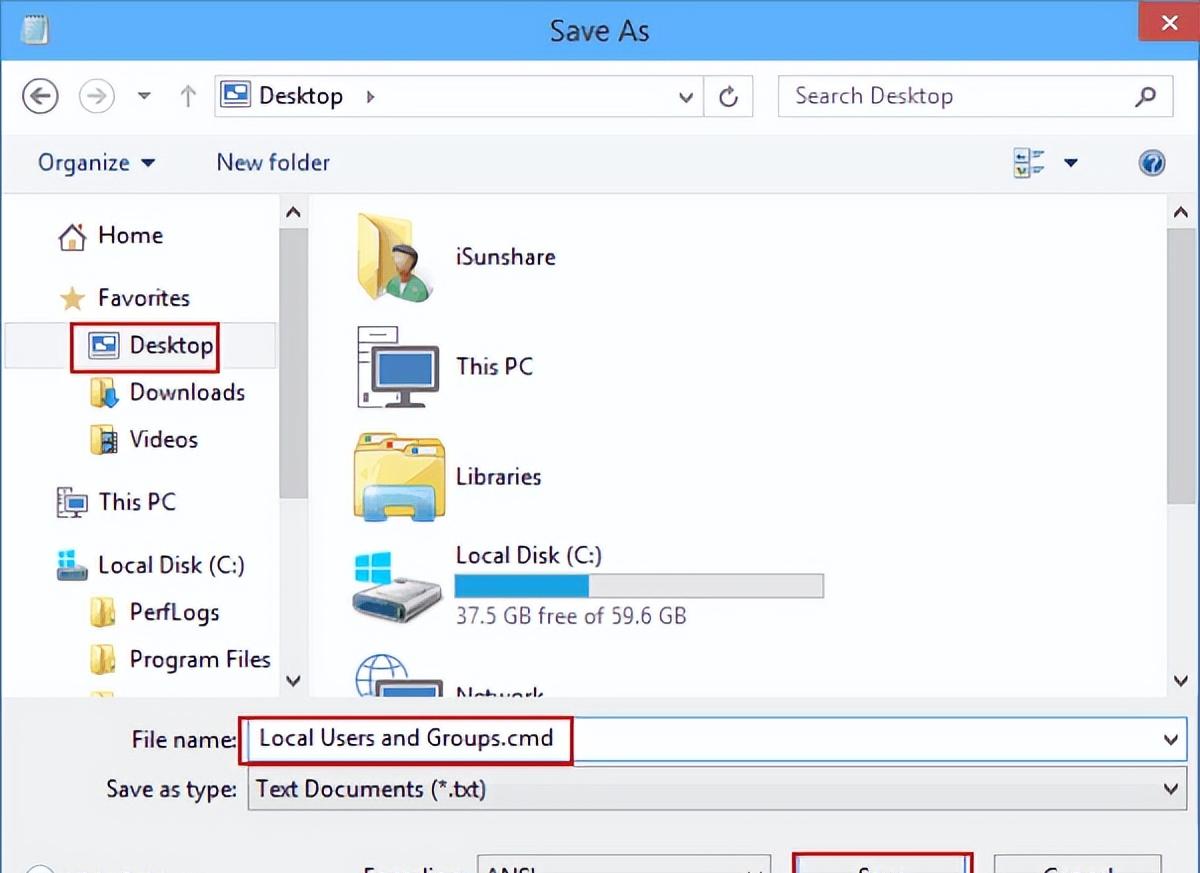This screenshot has height=873, width=1200.
Task: Click the Back navigation arrow
Action: click(40, 96)
